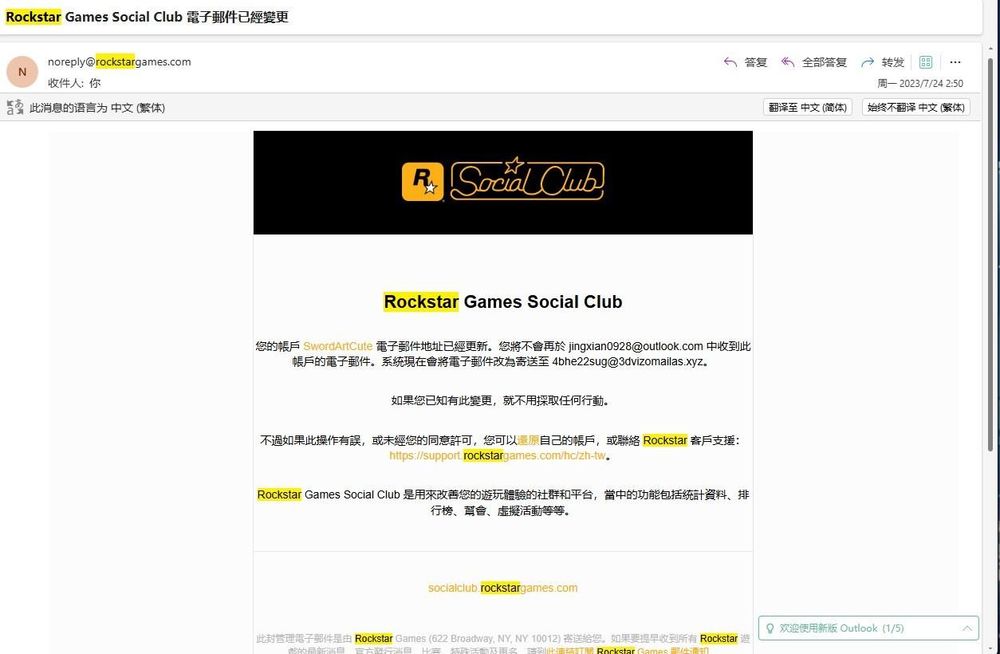The height and width of the screenshot is (654, 1000).
Task: Click the translation language icon
Action: pos(15,107)
